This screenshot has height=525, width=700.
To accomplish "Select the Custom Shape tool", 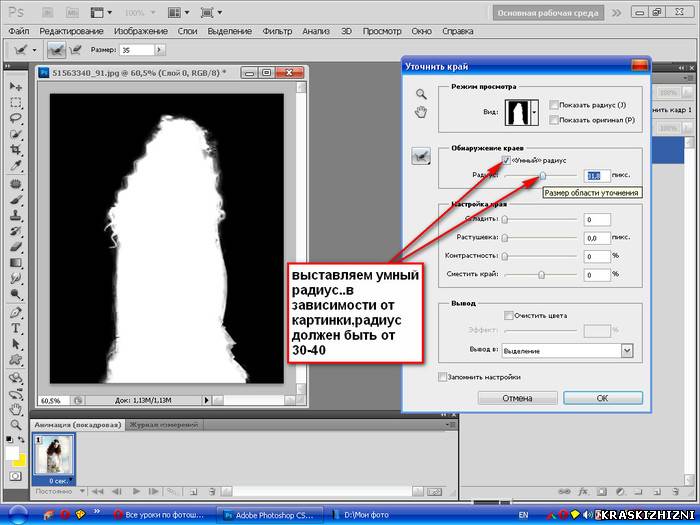I will point(16,360).
